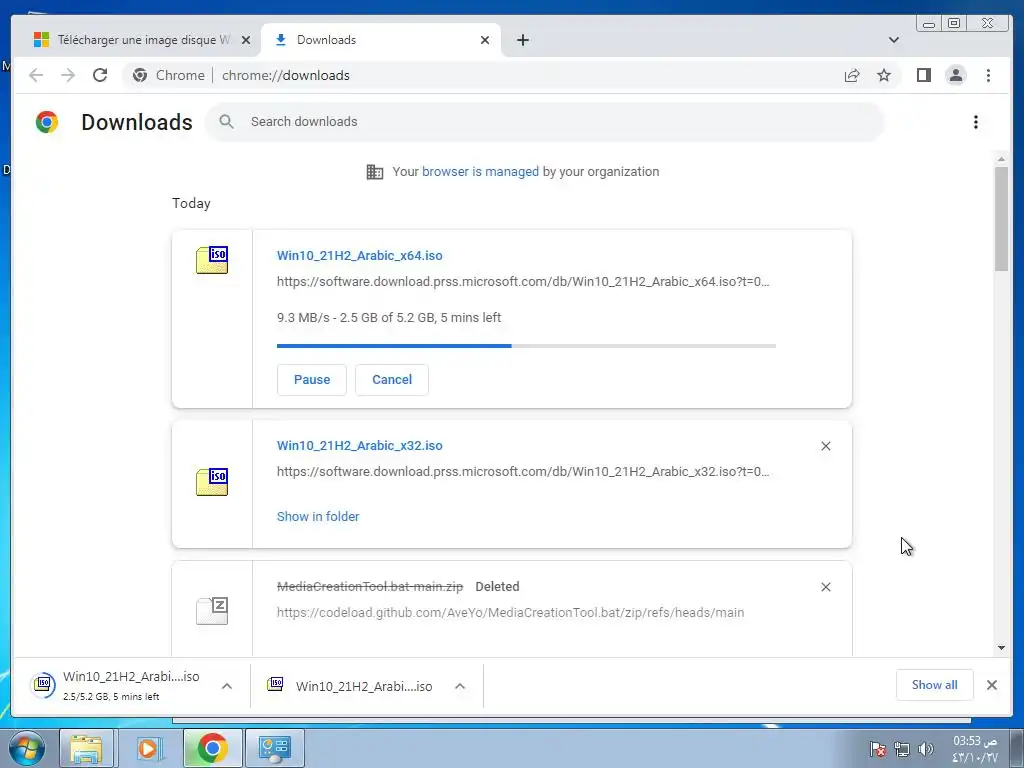Image resolution: width=1024 pixels, height=768 pixels.
Task: Click the MediaCreationTool zip file icon
Action: tap(212, 611)
